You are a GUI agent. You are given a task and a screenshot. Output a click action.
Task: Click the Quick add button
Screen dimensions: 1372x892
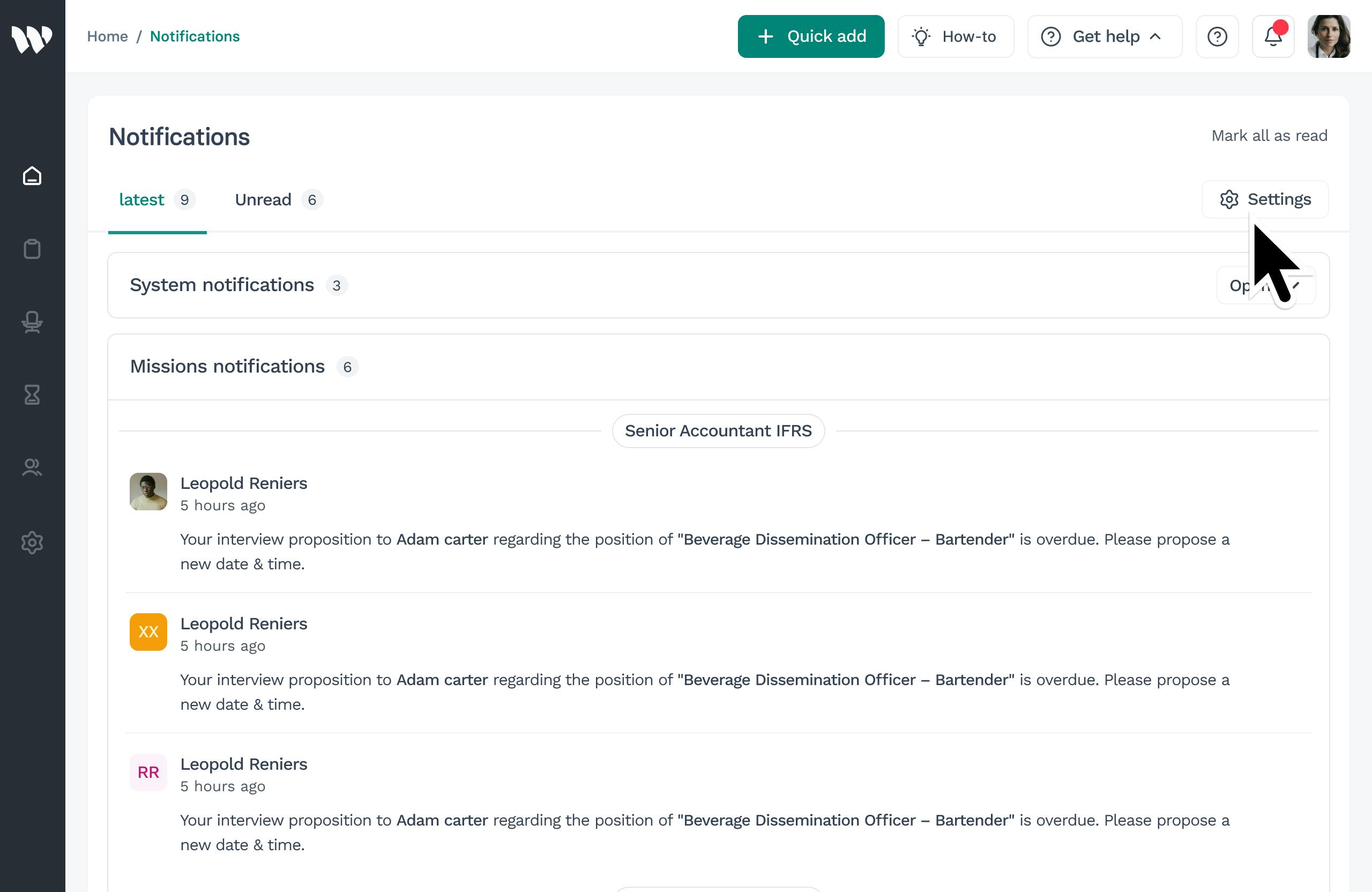[810, 37]
